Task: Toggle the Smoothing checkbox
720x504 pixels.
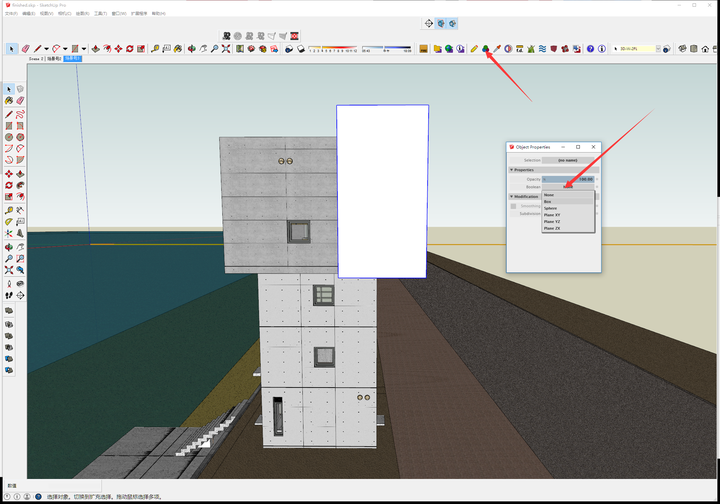Action: coord(514,206)
